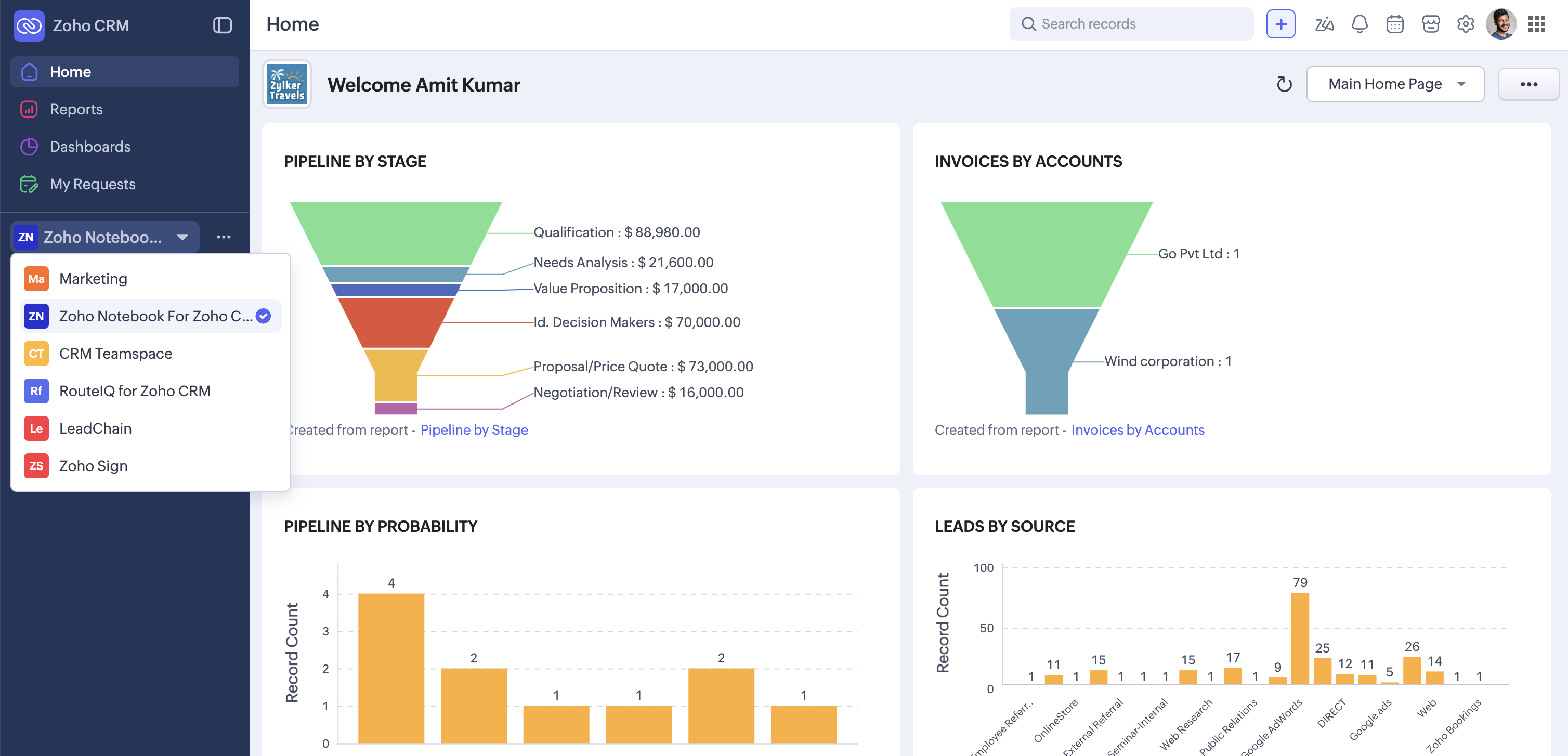Expand the Main Home Page dropdown

pyautogui.click(x=1394, y=84)
